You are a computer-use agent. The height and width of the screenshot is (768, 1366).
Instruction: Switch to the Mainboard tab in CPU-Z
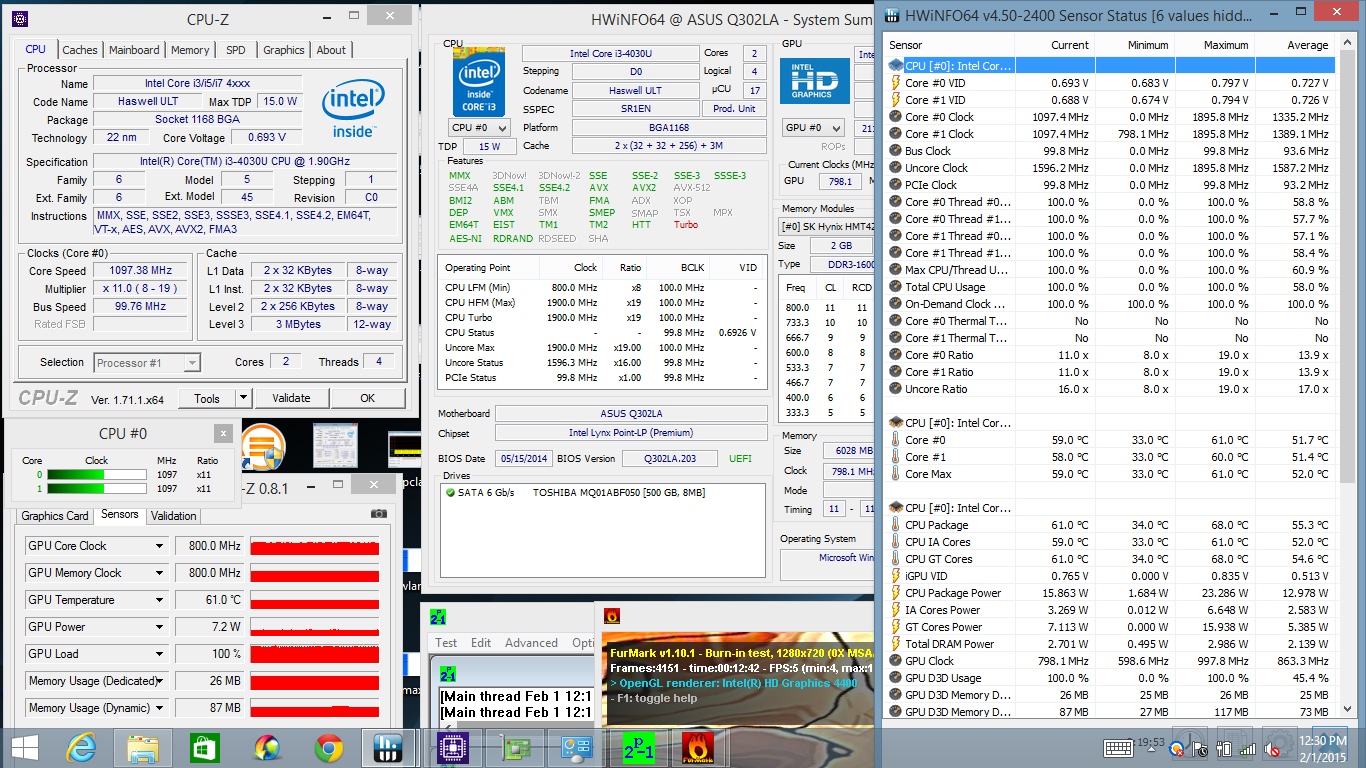pos(134,50)
